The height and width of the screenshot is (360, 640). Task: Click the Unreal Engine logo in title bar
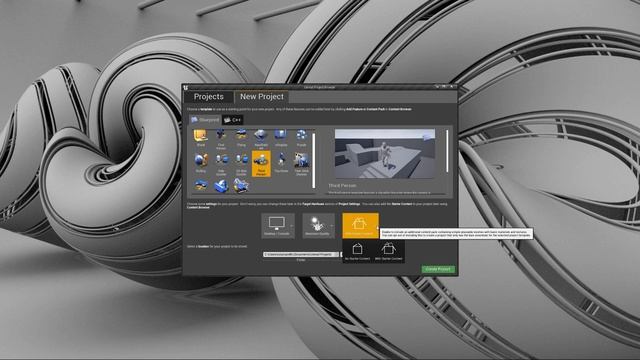click(186, 87)
